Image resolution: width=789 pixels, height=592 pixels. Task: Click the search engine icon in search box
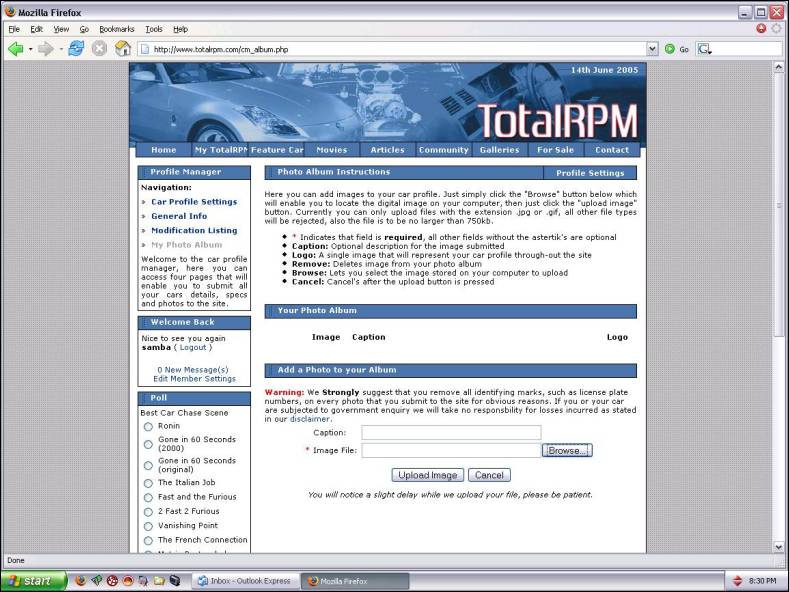(x=704, y=48)
